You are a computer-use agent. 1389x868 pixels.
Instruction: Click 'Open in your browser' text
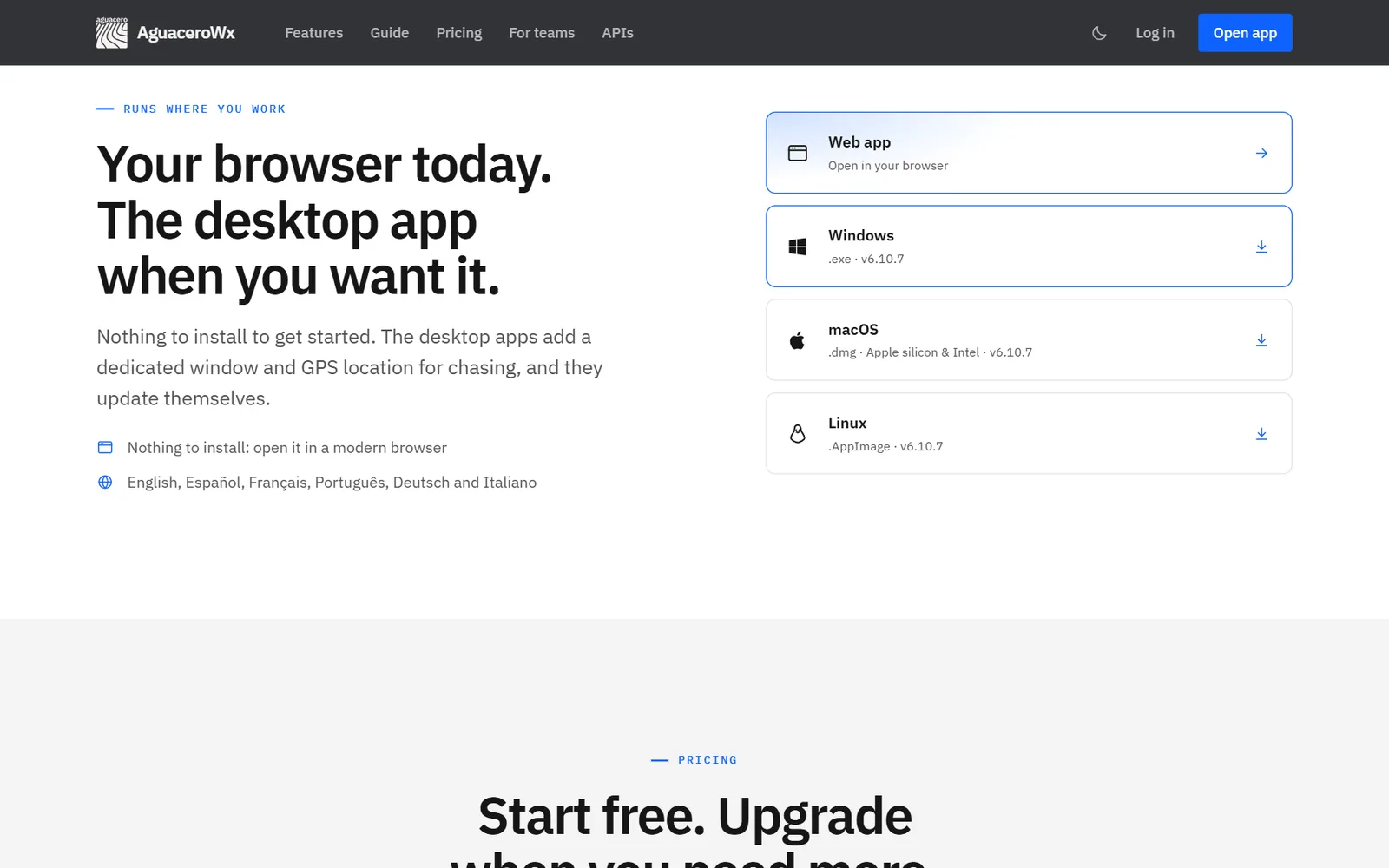tap(887, 166)
